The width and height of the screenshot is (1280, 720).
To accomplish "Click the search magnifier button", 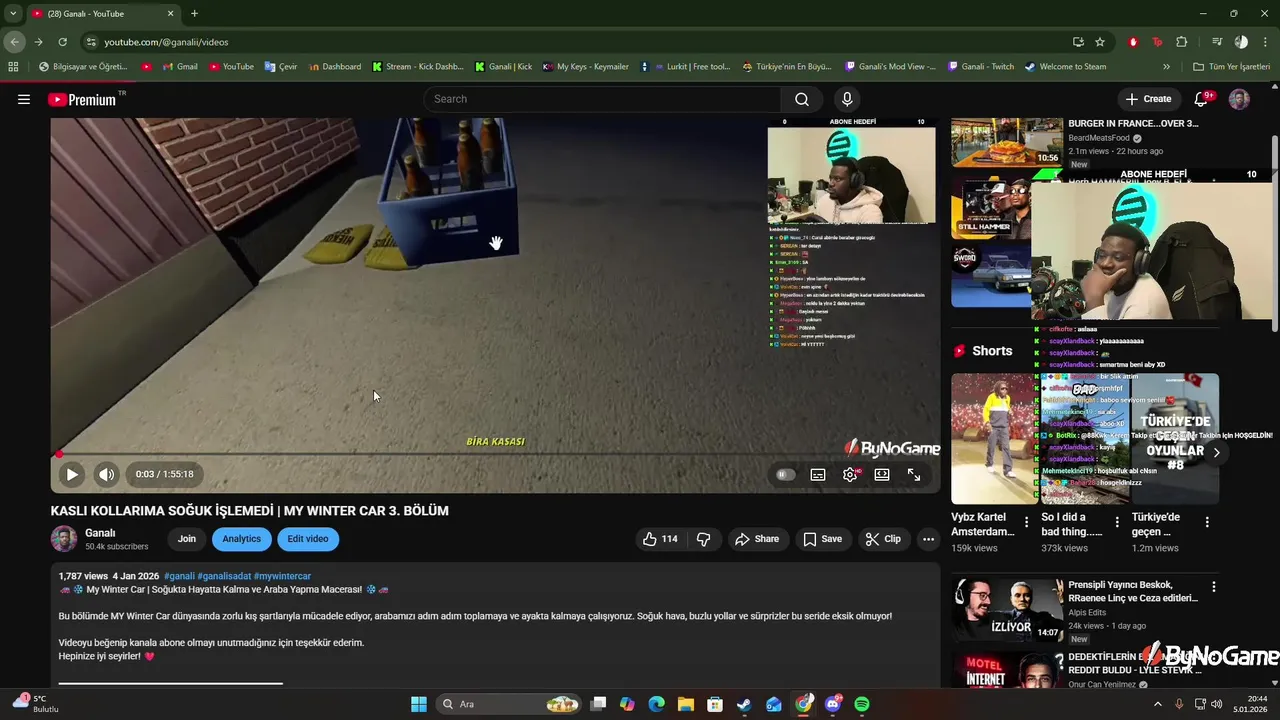I will [802, 99].
